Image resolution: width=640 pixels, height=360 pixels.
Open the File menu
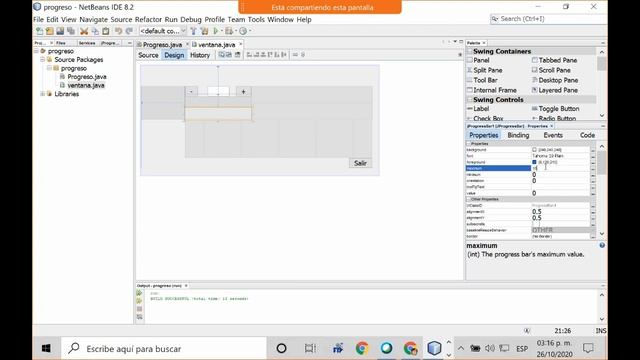[x=38, y=20]
